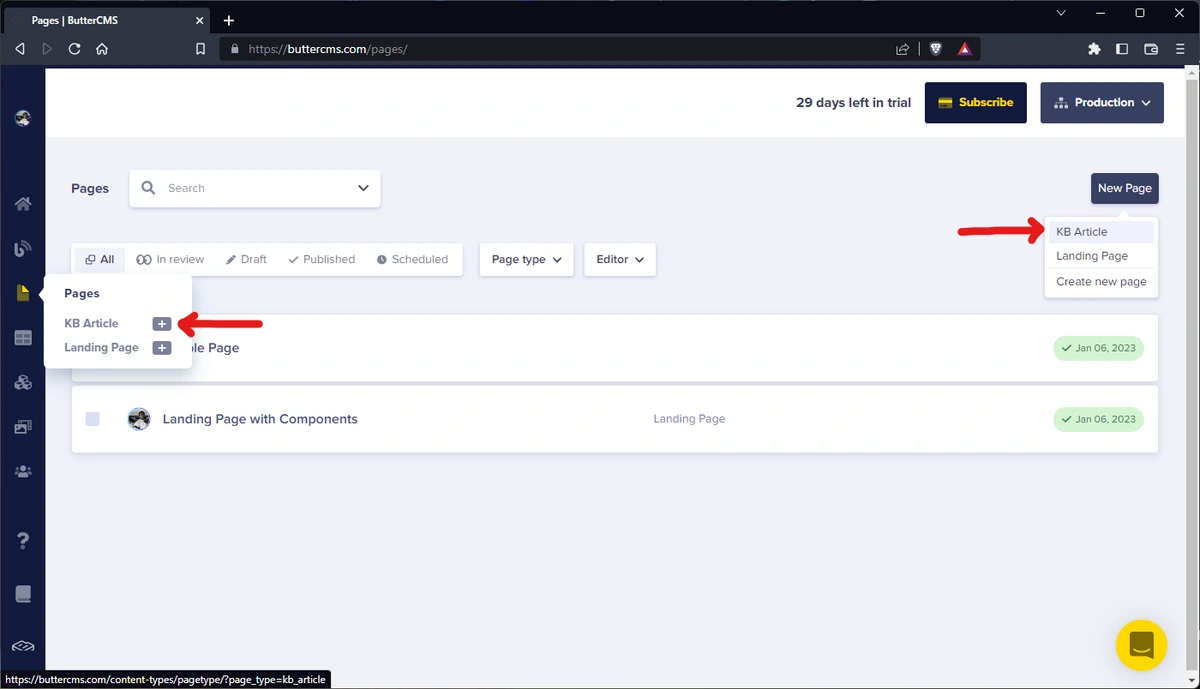Tick checkbox for Landing Page with Components
Viewport: 1200px width, 689px height.
point(93,419)
